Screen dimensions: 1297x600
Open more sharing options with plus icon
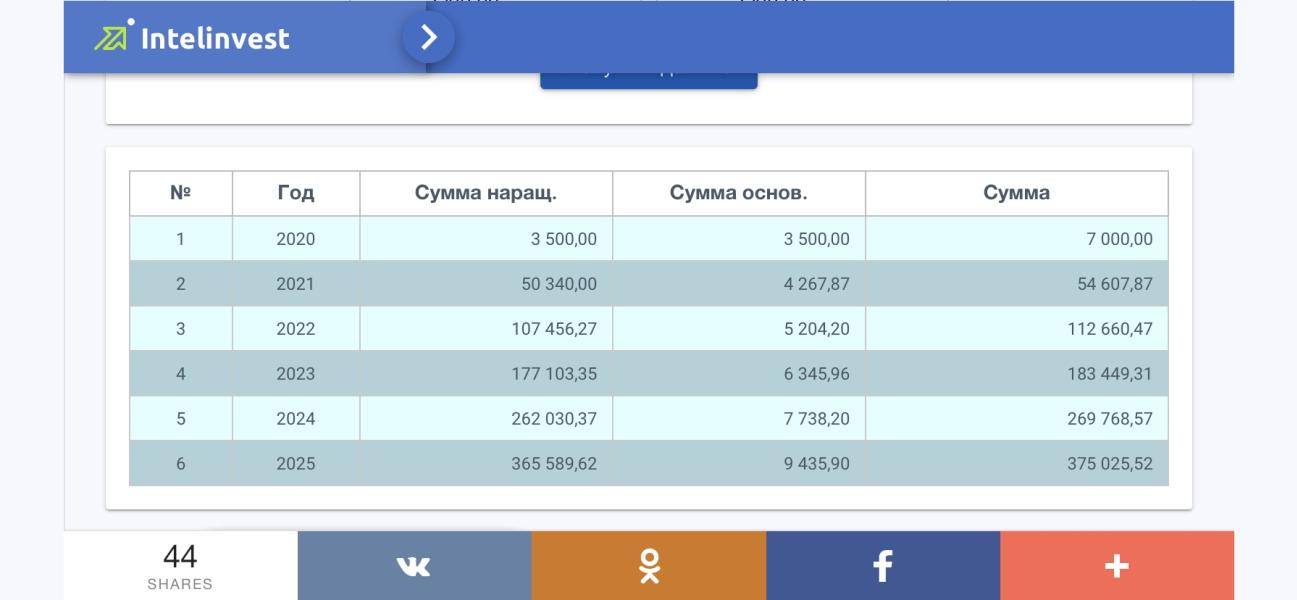[x=1117, y=566]
